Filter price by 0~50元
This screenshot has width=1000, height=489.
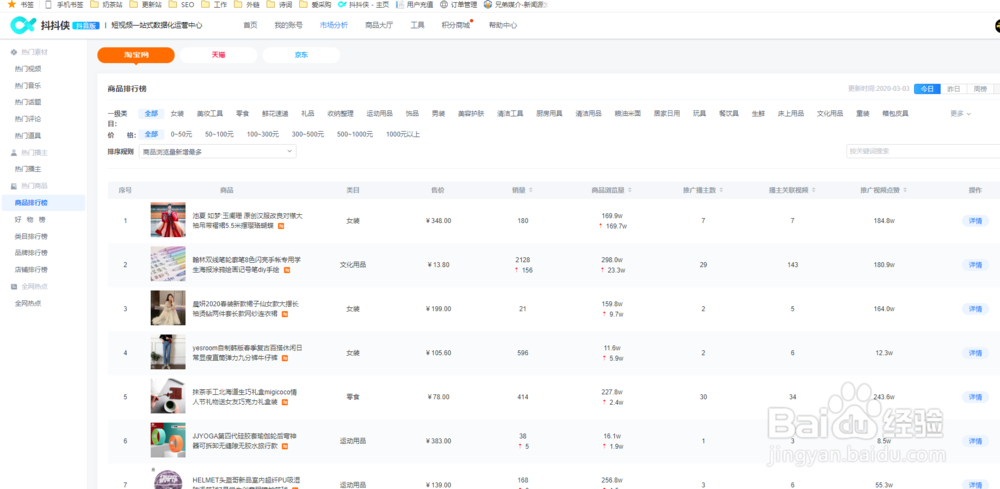(181, 135)
